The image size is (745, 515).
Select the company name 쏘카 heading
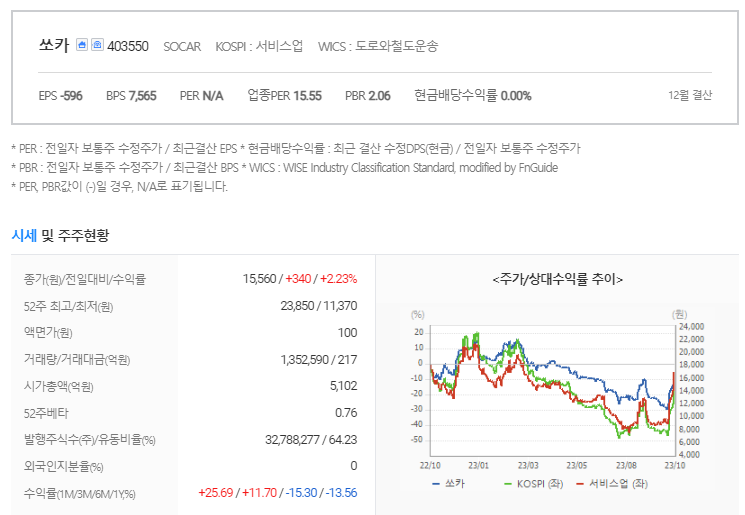[x=54, y=45]
